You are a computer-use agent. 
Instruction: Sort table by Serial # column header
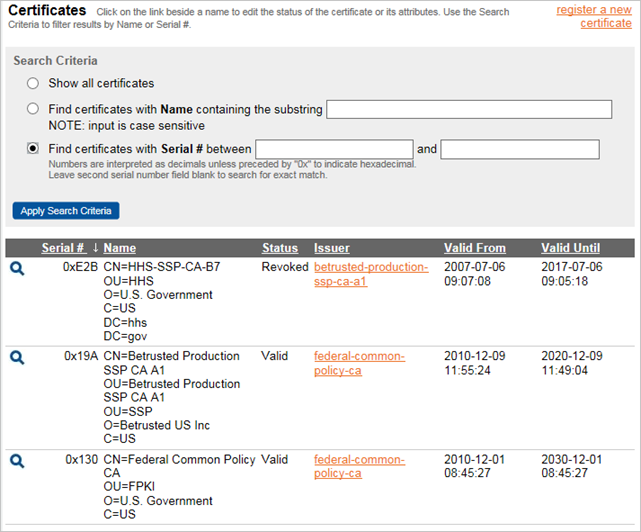click(x=62, y=248)
